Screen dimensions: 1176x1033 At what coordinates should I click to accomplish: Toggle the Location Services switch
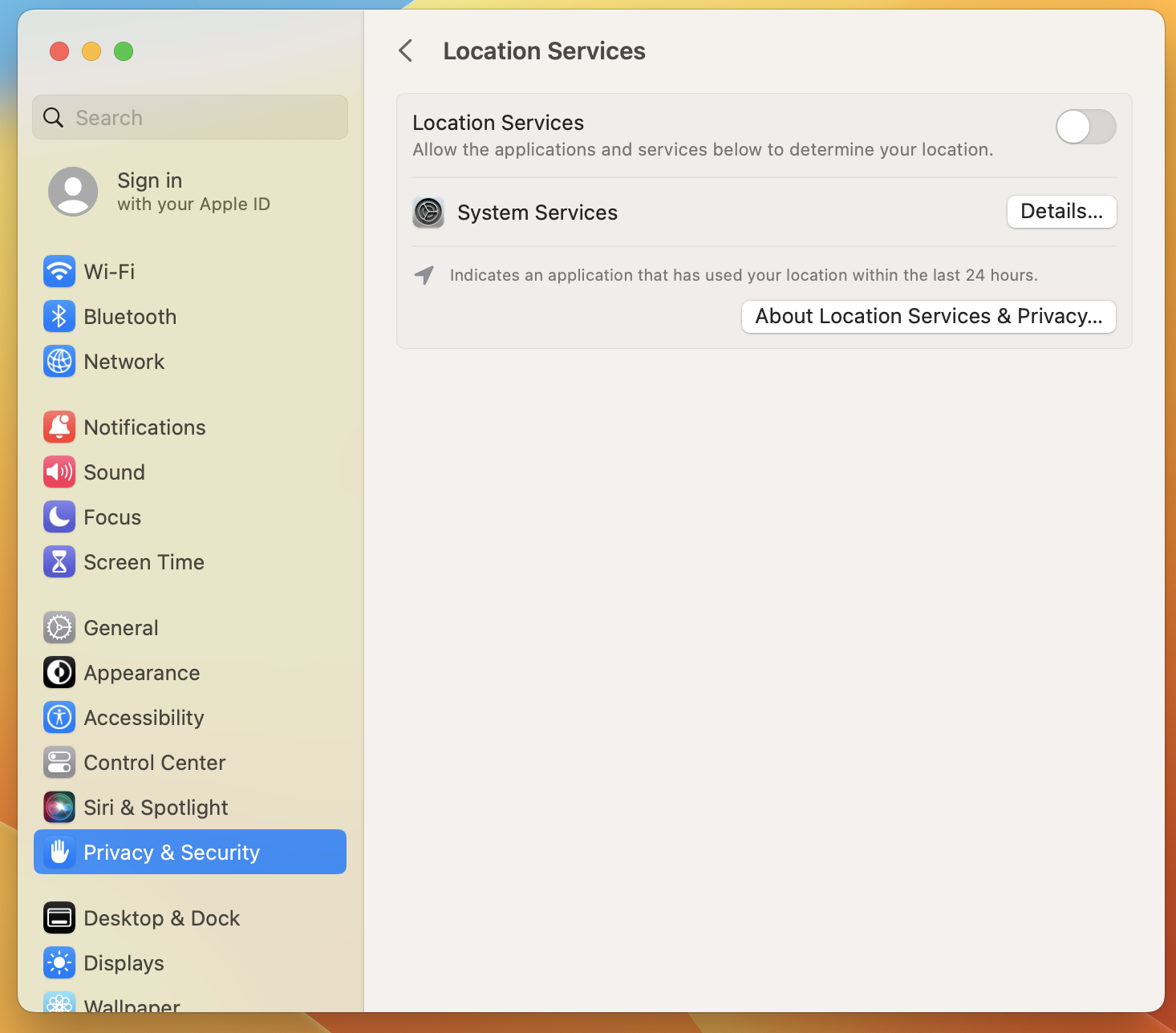(x=1085, y=127)
